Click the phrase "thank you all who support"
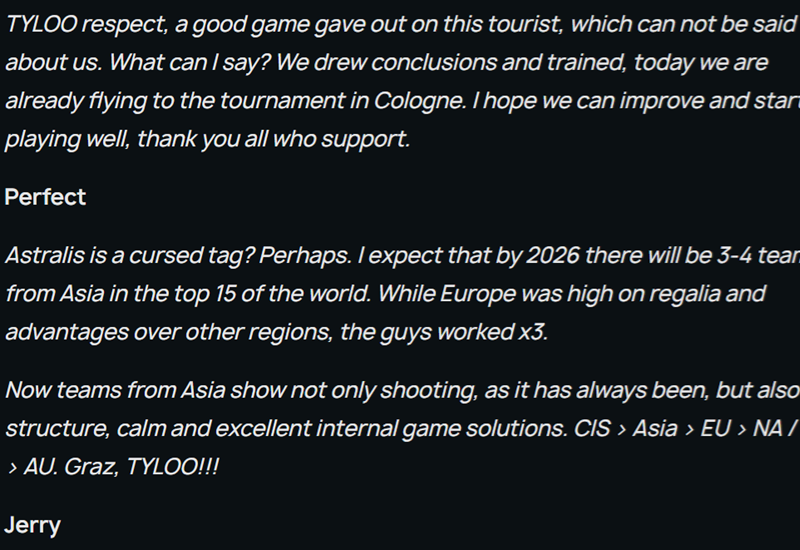Screen dimensions: 800x550 tap(272, 139)
